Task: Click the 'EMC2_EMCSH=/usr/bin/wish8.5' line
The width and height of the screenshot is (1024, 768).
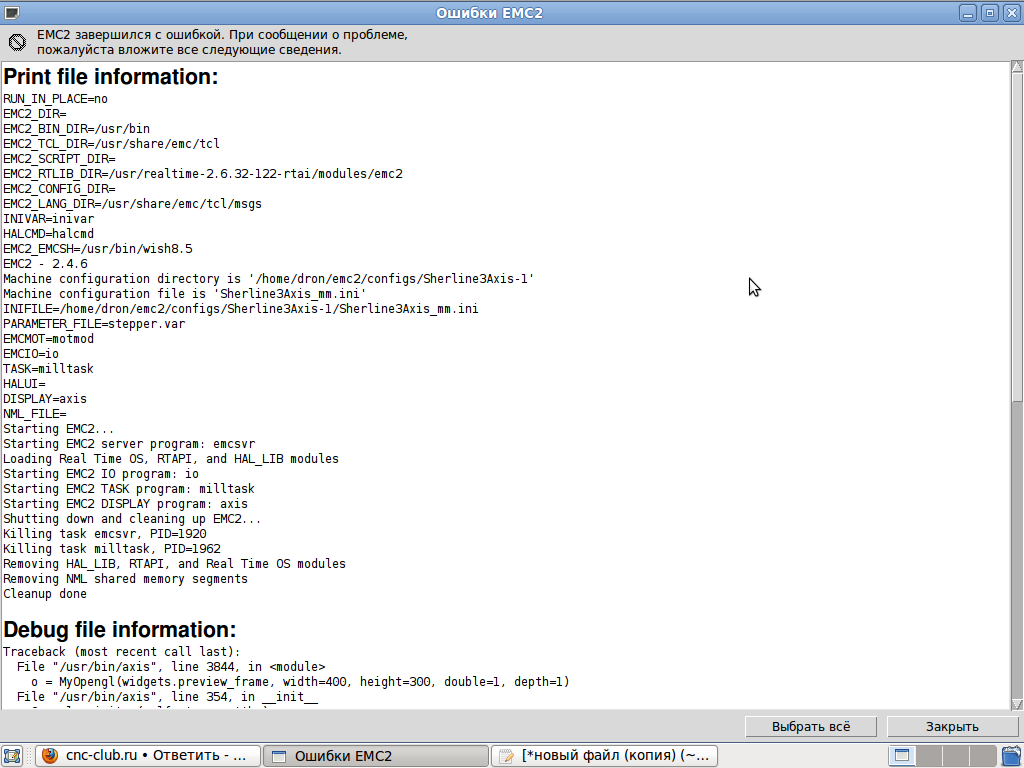Action: click(98, 249)
